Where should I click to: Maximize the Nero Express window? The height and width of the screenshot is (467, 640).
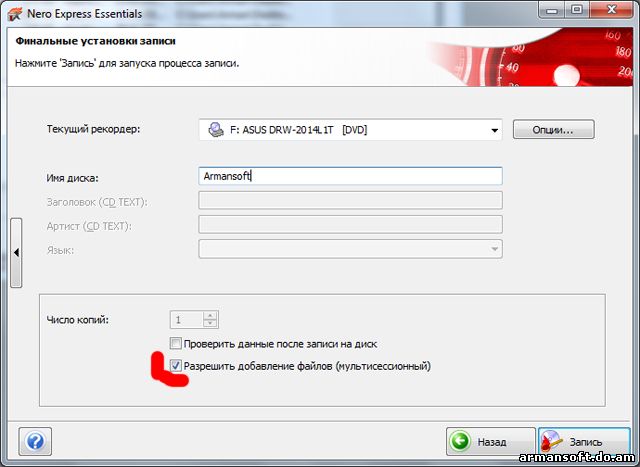click(577, 10)
